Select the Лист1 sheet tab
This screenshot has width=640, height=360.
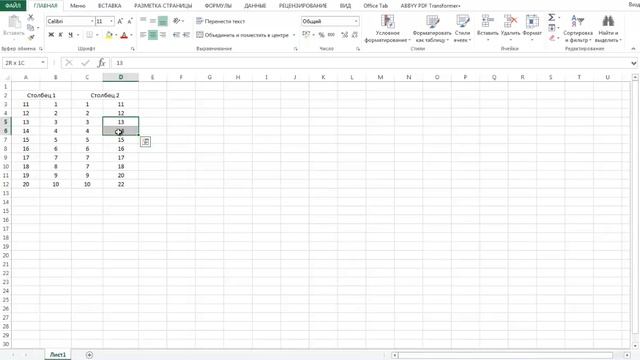[58, 355]
